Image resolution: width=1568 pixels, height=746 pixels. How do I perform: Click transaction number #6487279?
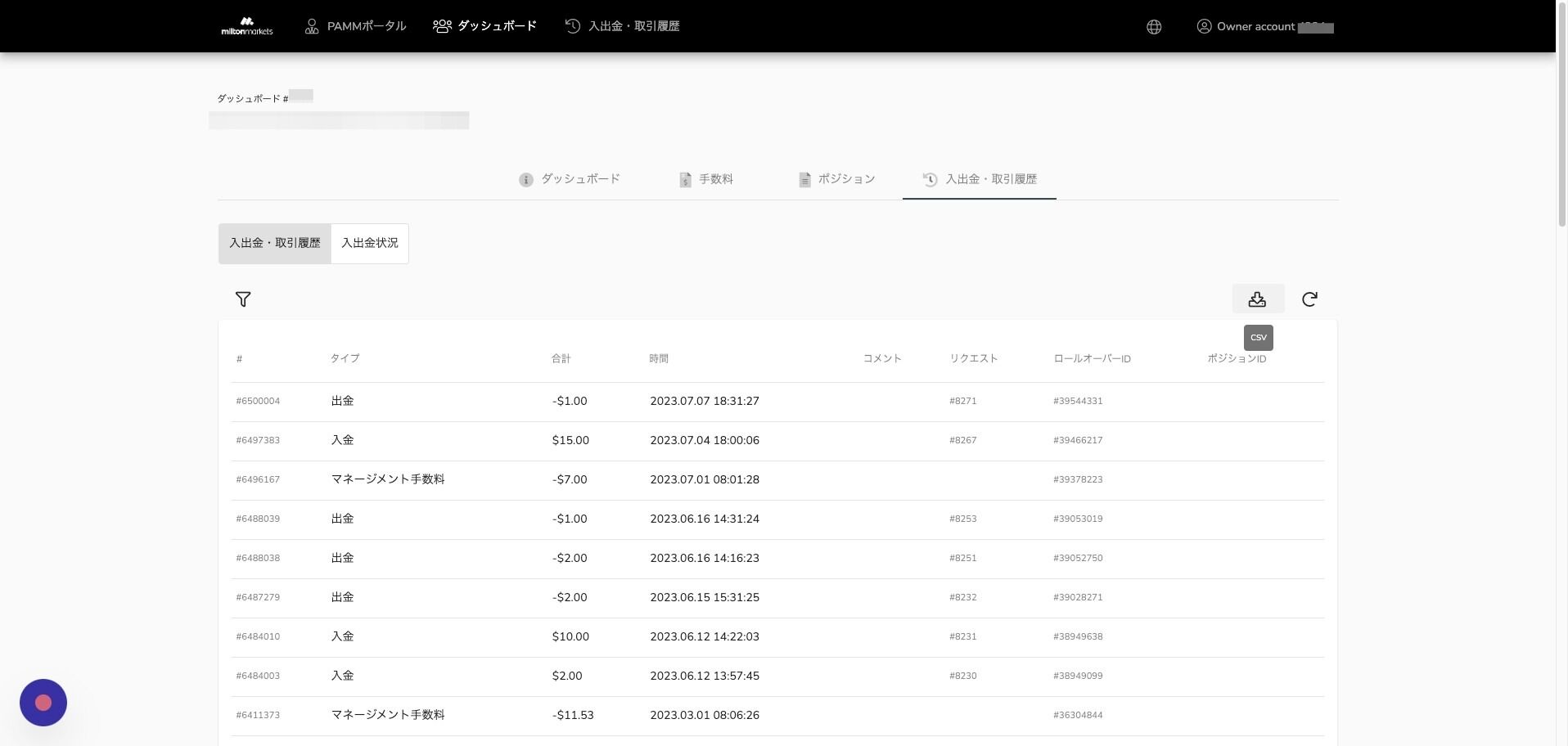258,597
